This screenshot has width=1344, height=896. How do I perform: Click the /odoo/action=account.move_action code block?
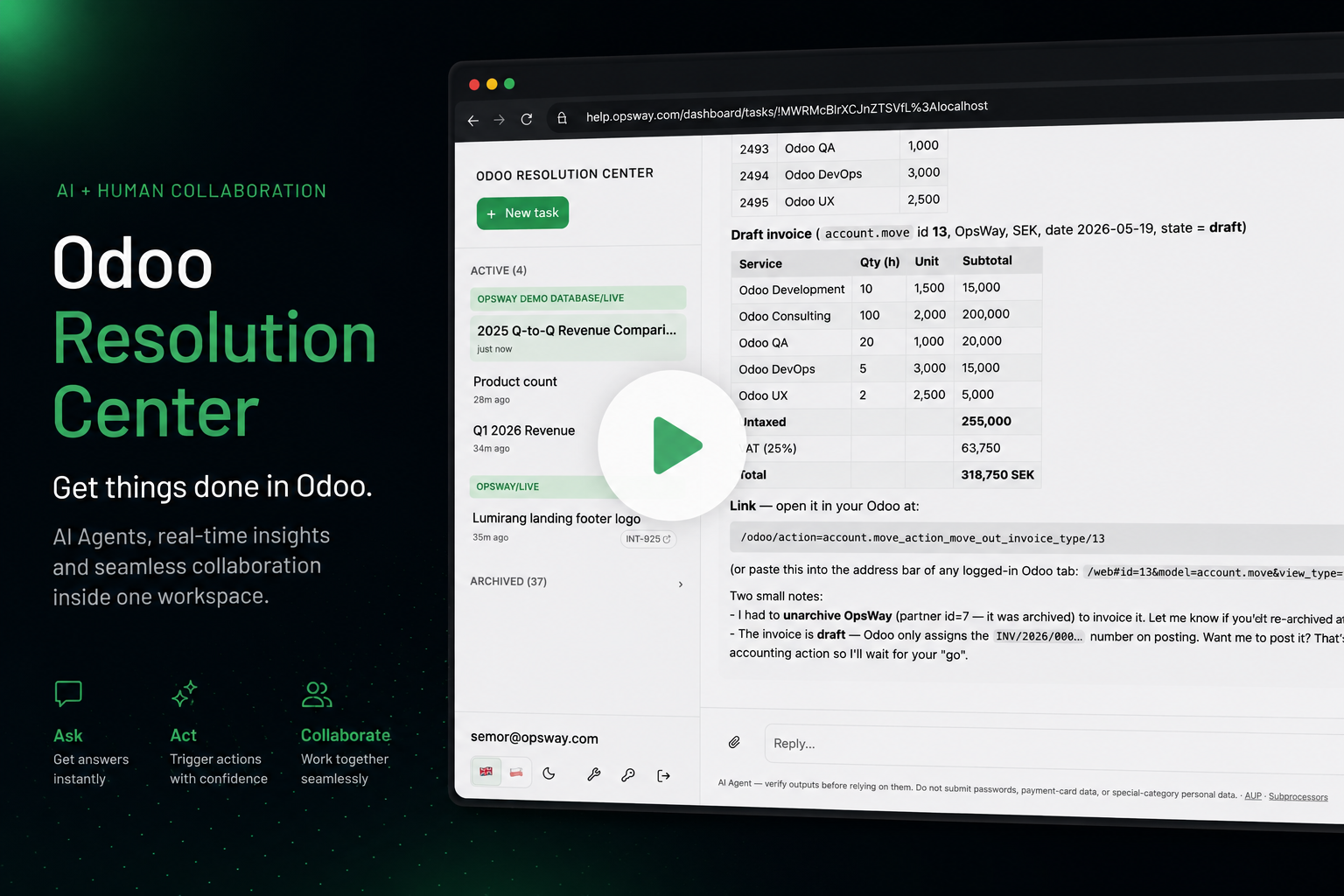[x=1037, y=539]
